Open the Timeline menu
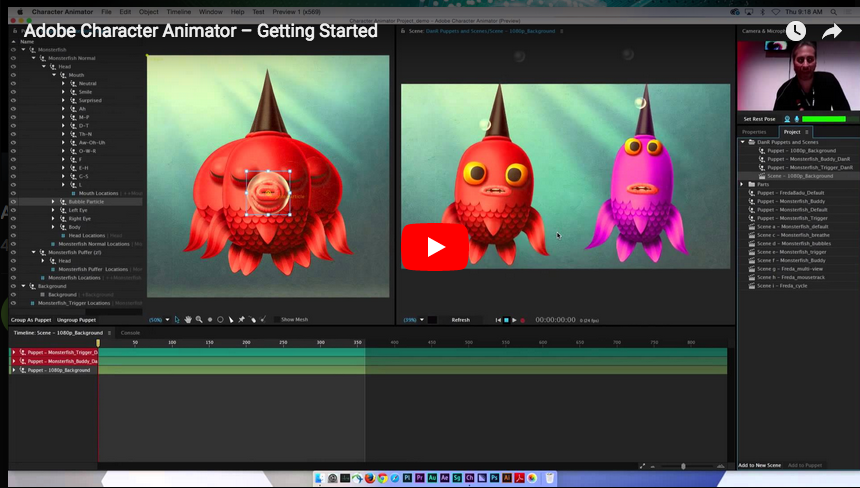The width and height of the screenshot is (860, 488). pos(179,12)
